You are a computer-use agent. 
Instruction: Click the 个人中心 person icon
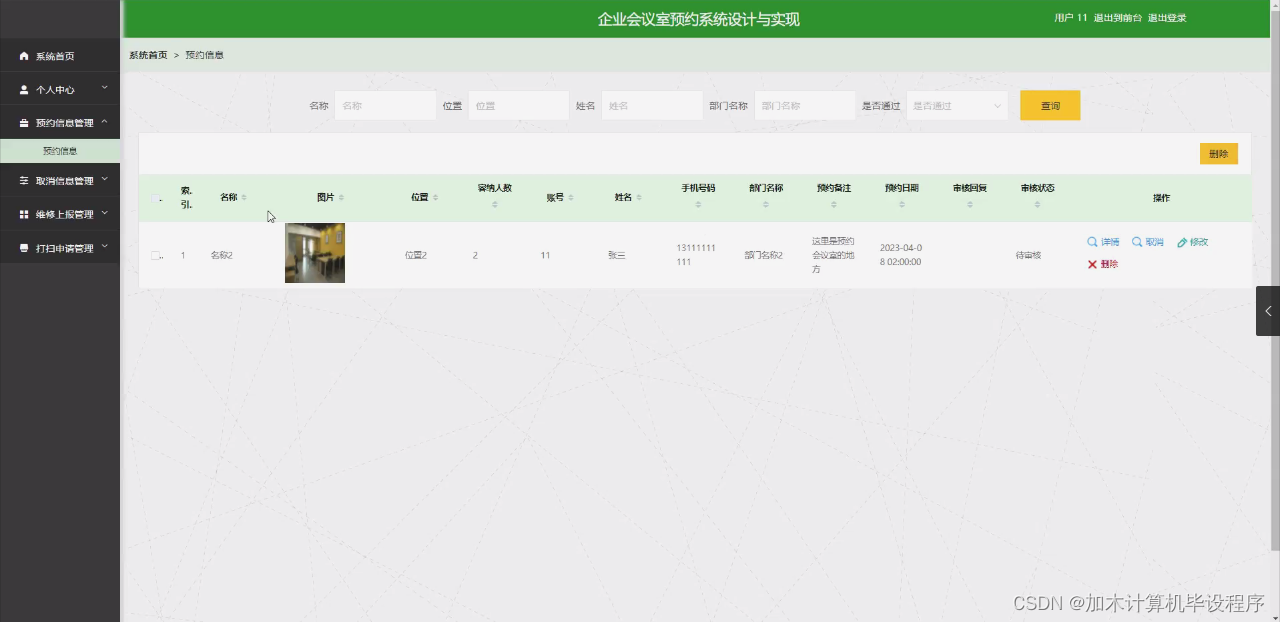click(x=22, y=88)
